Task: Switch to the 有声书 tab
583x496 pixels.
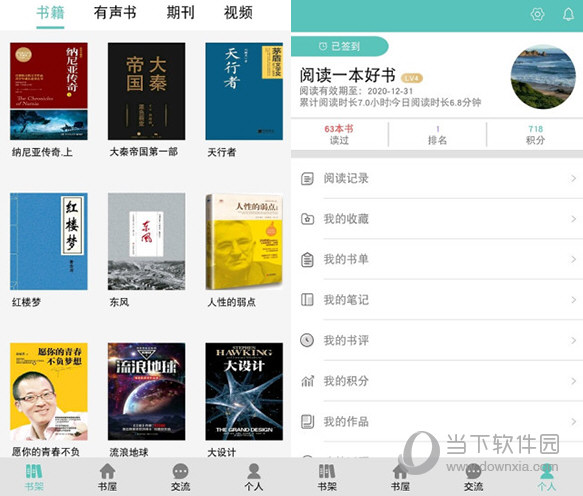Action: click(115, 13)
